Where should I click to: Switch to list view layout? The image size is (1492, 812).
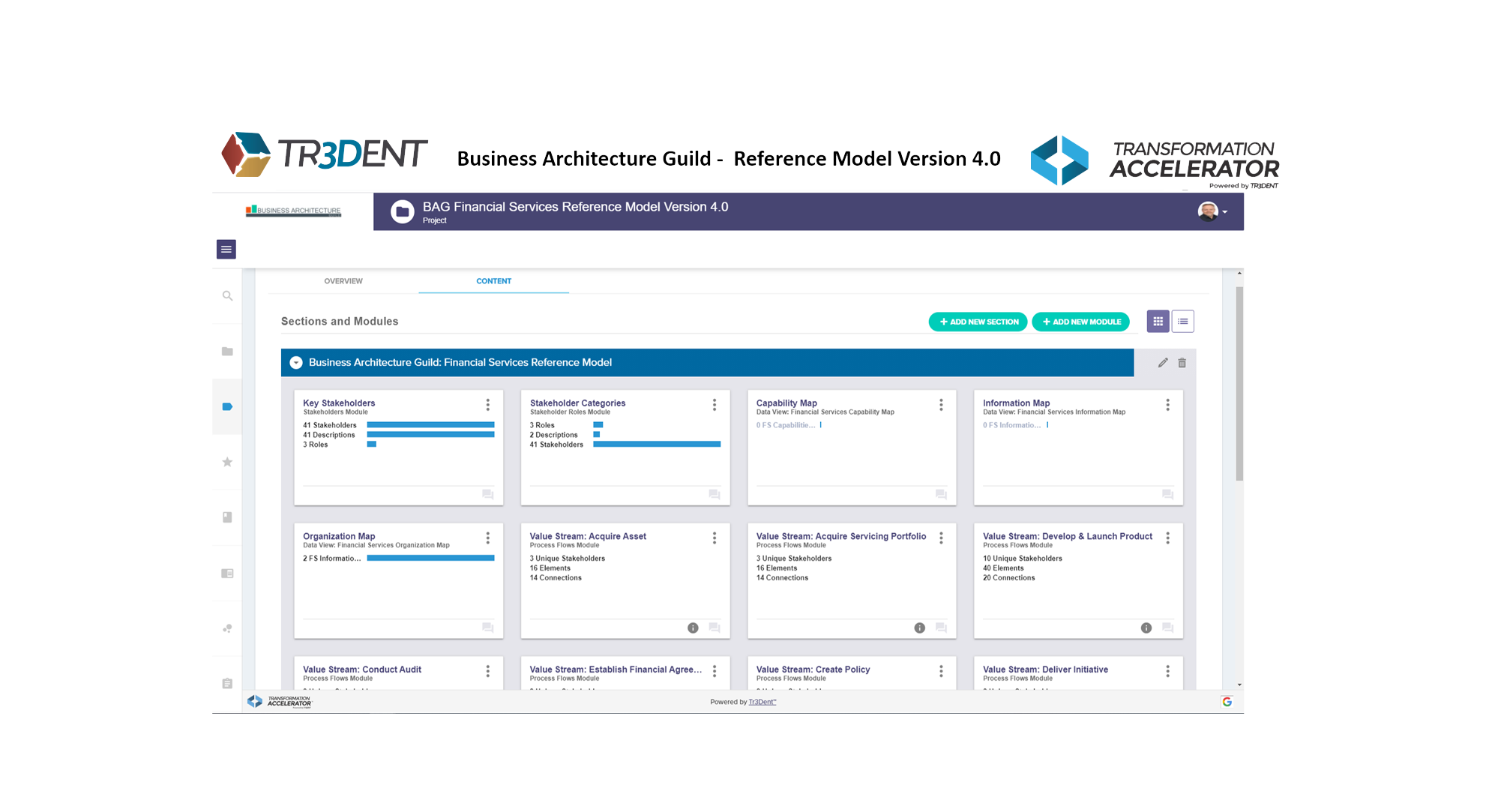[1183, 321]
